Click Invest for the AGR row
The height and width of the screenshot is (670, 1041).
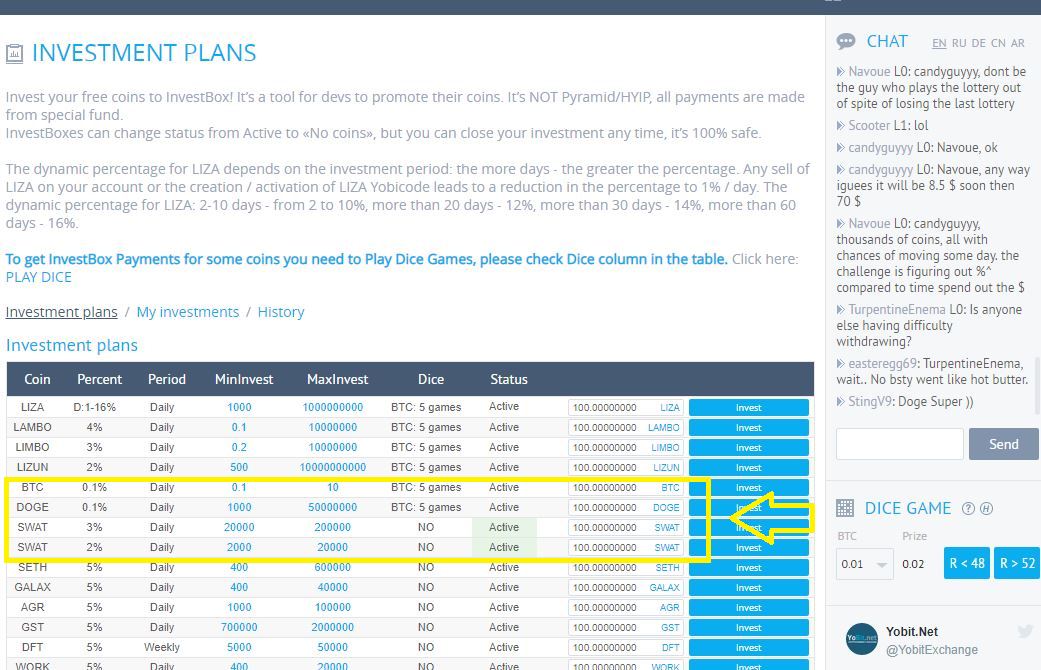tap(748, 608)
